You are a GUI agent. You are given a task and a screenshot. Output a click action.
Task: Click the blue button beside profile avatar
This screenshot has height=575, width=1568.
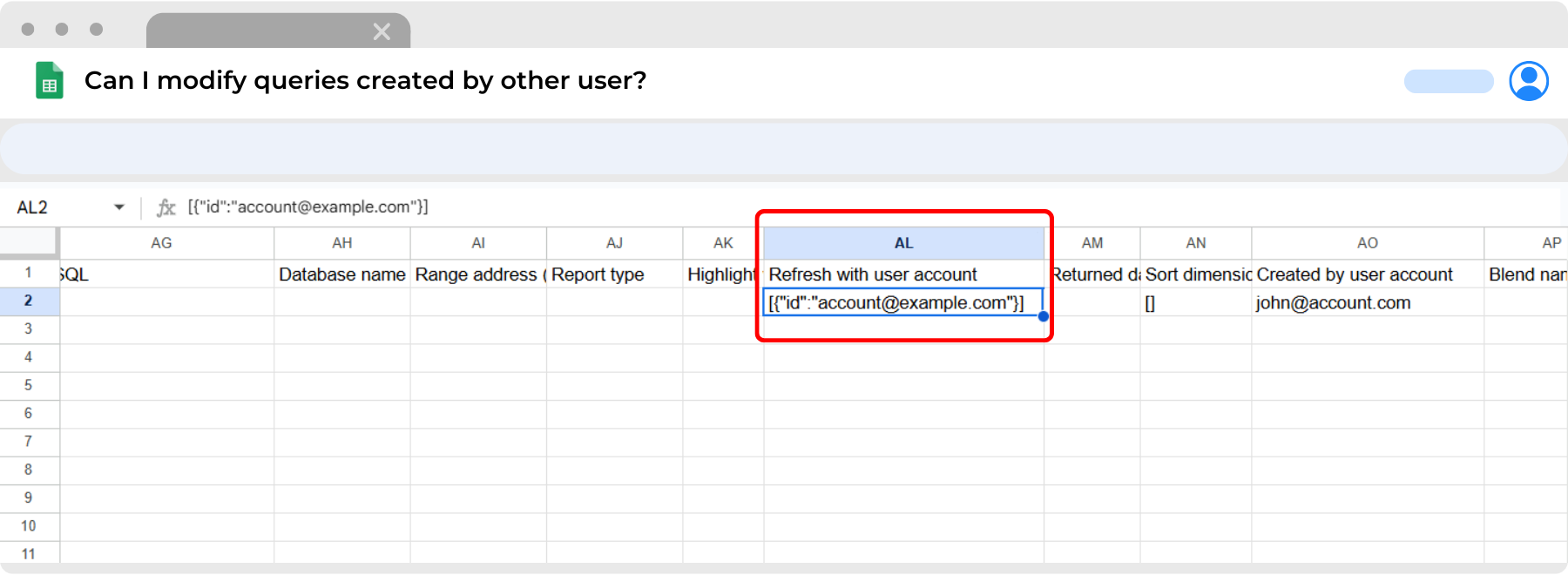pyautogui.click(x=1449, y=81)
